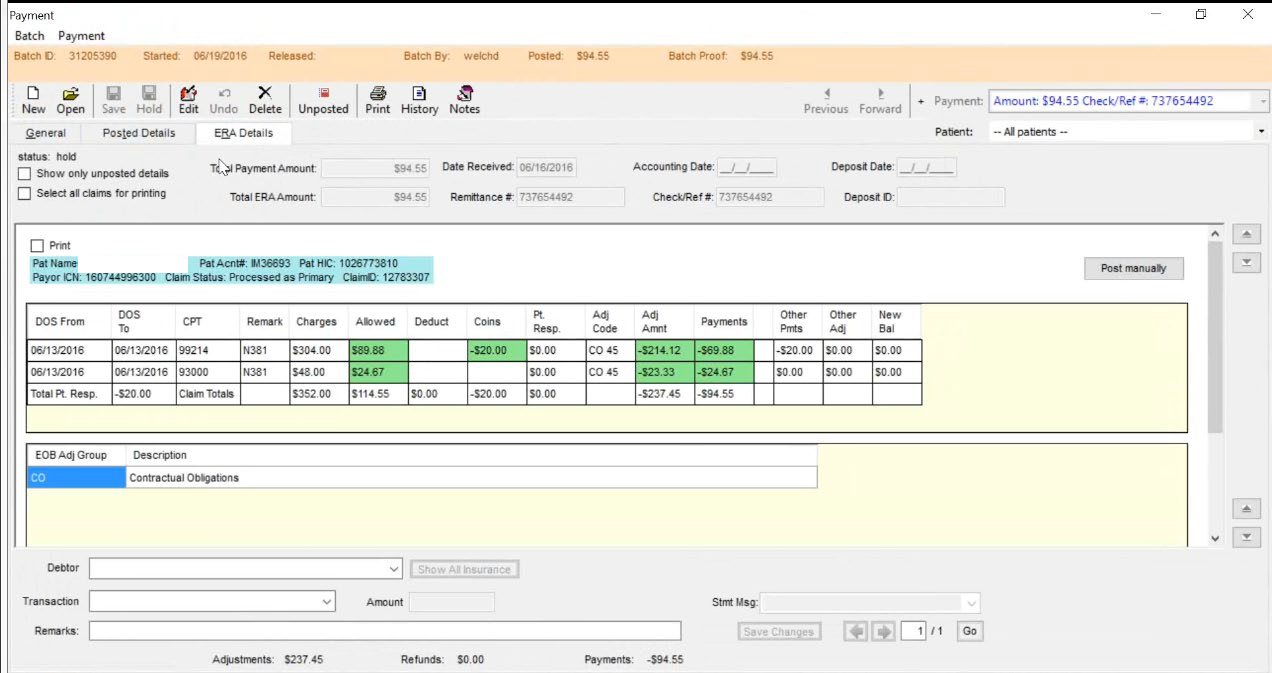The height and width of the screenshot is (673, 1272).
Task: Switch to the Posted Details tab
Action: 139,133
